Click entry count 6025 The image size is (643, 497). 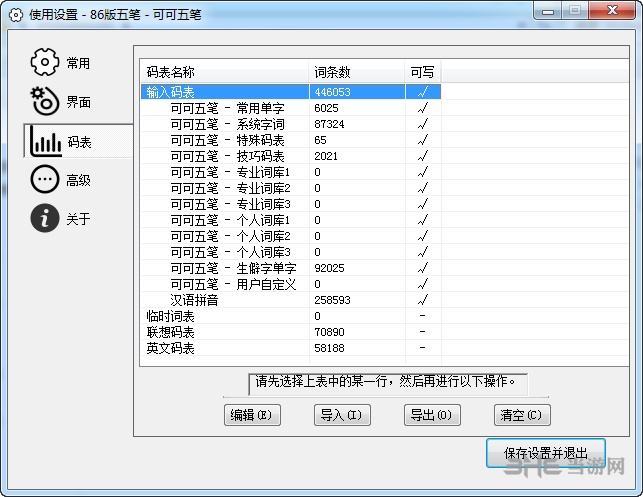(326, 108)
